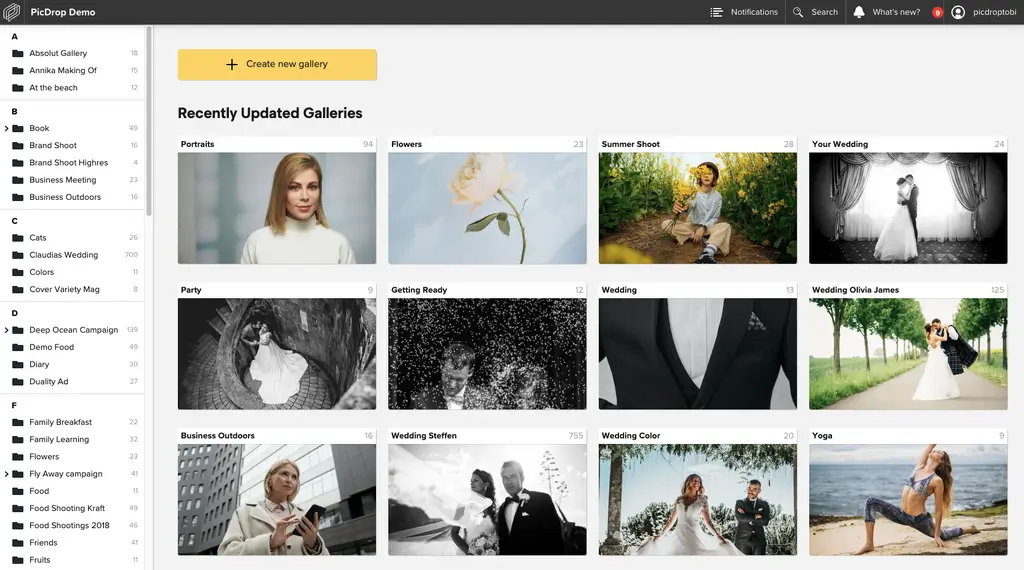Viewport: 1024px width, 570px height.
Task: Select Food in the sidebar list
Action: [x=39, y=491]
